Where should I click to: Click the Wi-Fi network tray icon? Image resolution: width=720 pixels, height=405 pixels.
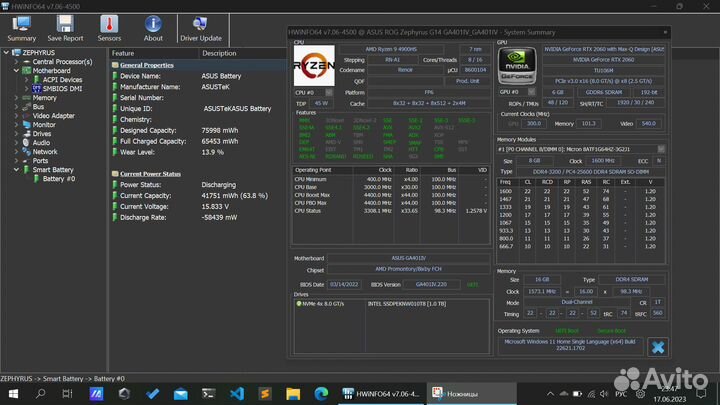click(591, 394)
